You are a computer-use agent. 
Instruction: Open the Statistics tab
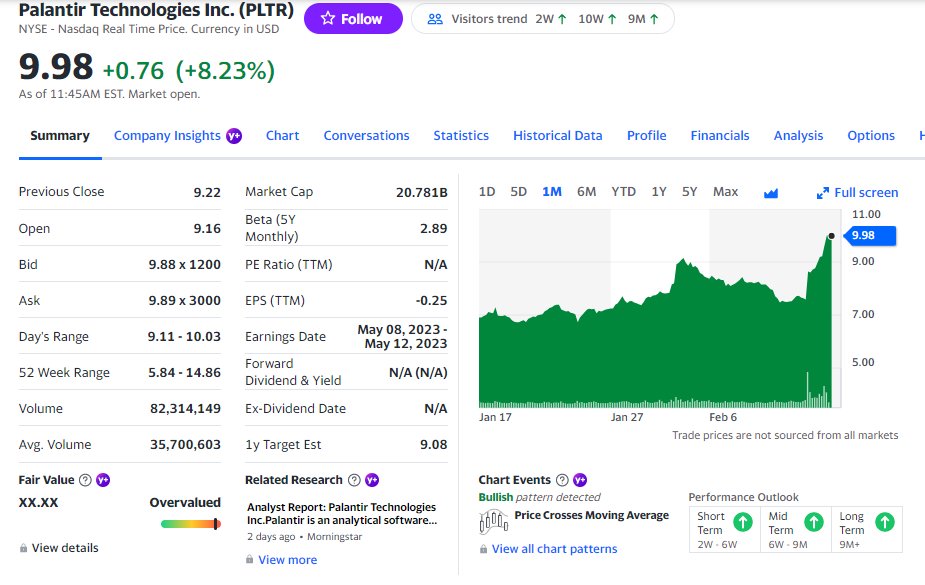(x=461, y=136)
